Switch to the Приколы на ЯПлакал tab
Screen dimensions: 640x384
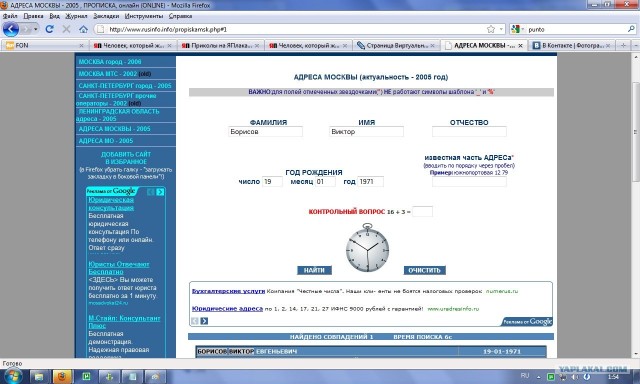click(220, 45)
